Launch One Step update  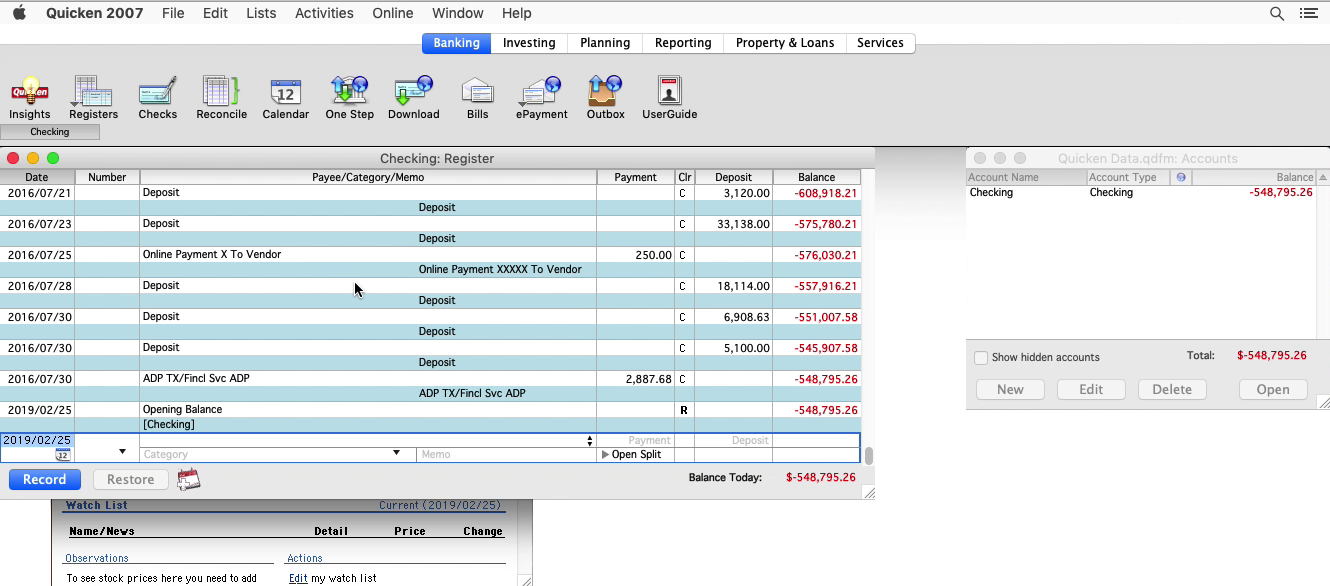pos(349,98)
